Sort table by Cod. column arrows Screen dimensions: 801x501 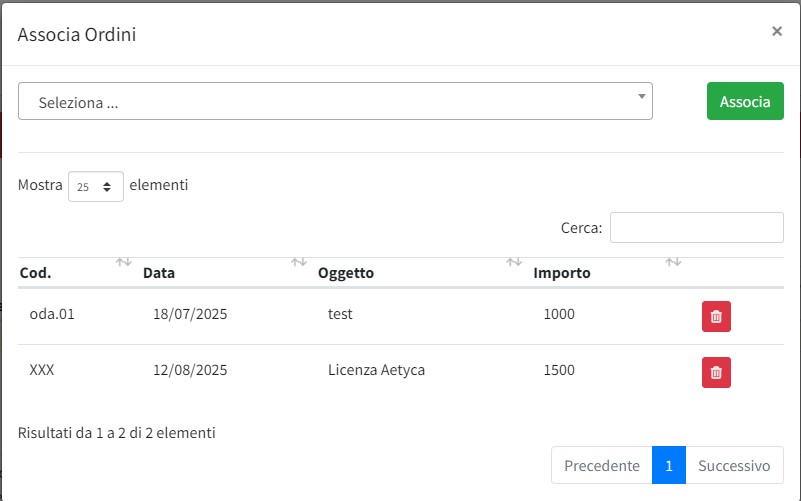tap(123, 262)
